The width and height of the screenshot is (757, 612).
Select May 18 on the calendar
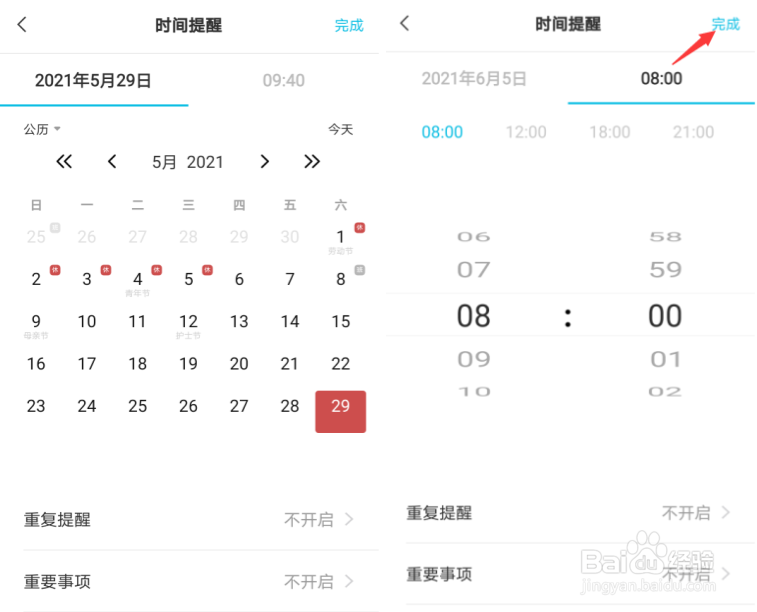(138, 364)
